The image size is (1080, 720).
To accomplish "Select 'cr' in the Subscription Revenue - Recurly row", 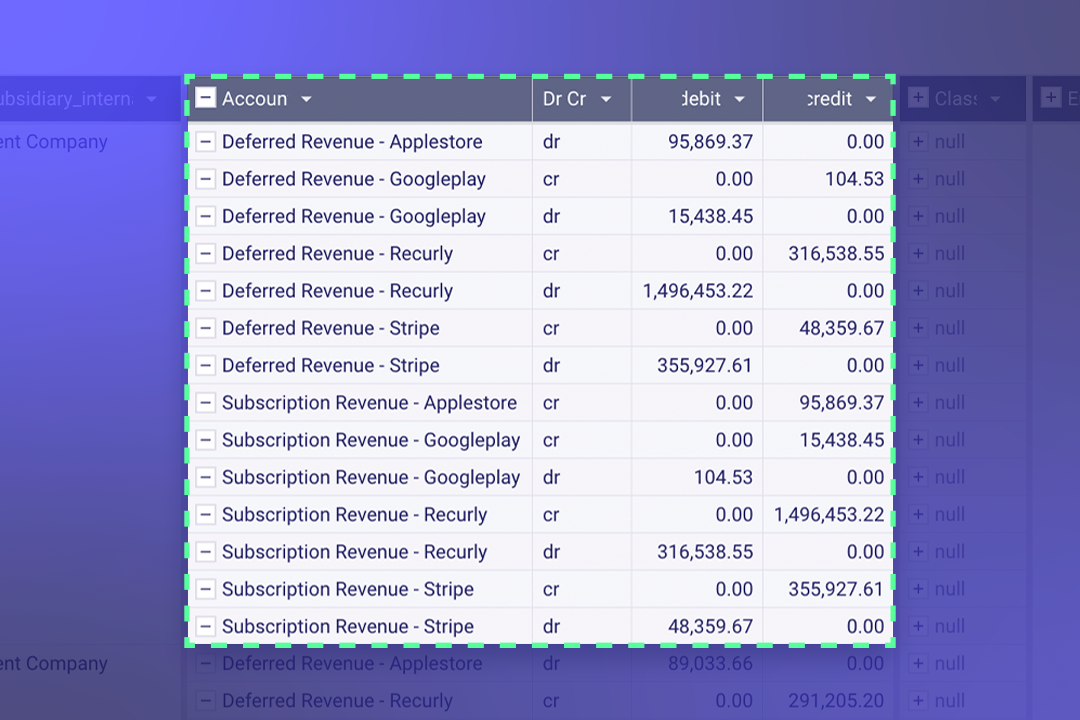I will coord(551,514).
